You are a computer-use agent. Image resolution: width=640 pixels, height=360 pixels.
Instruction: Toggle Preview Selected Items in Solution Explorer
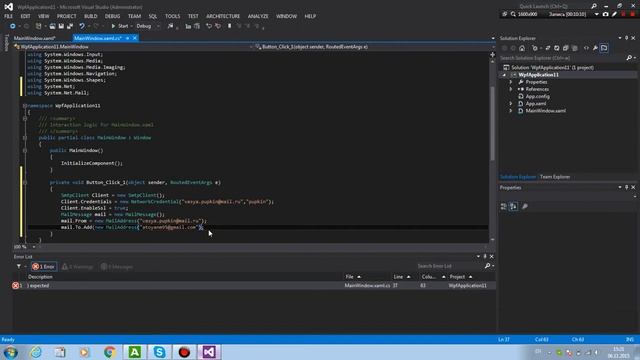point(604,48)
